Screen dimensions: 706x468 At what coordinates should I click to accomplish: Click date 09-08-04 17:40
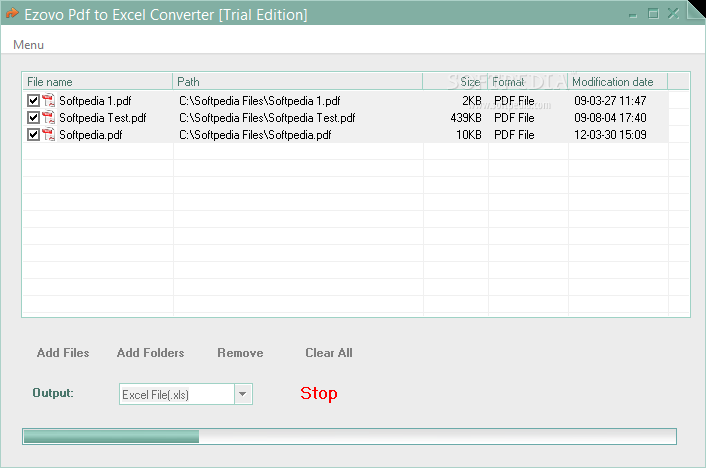[x=610, y=118]
